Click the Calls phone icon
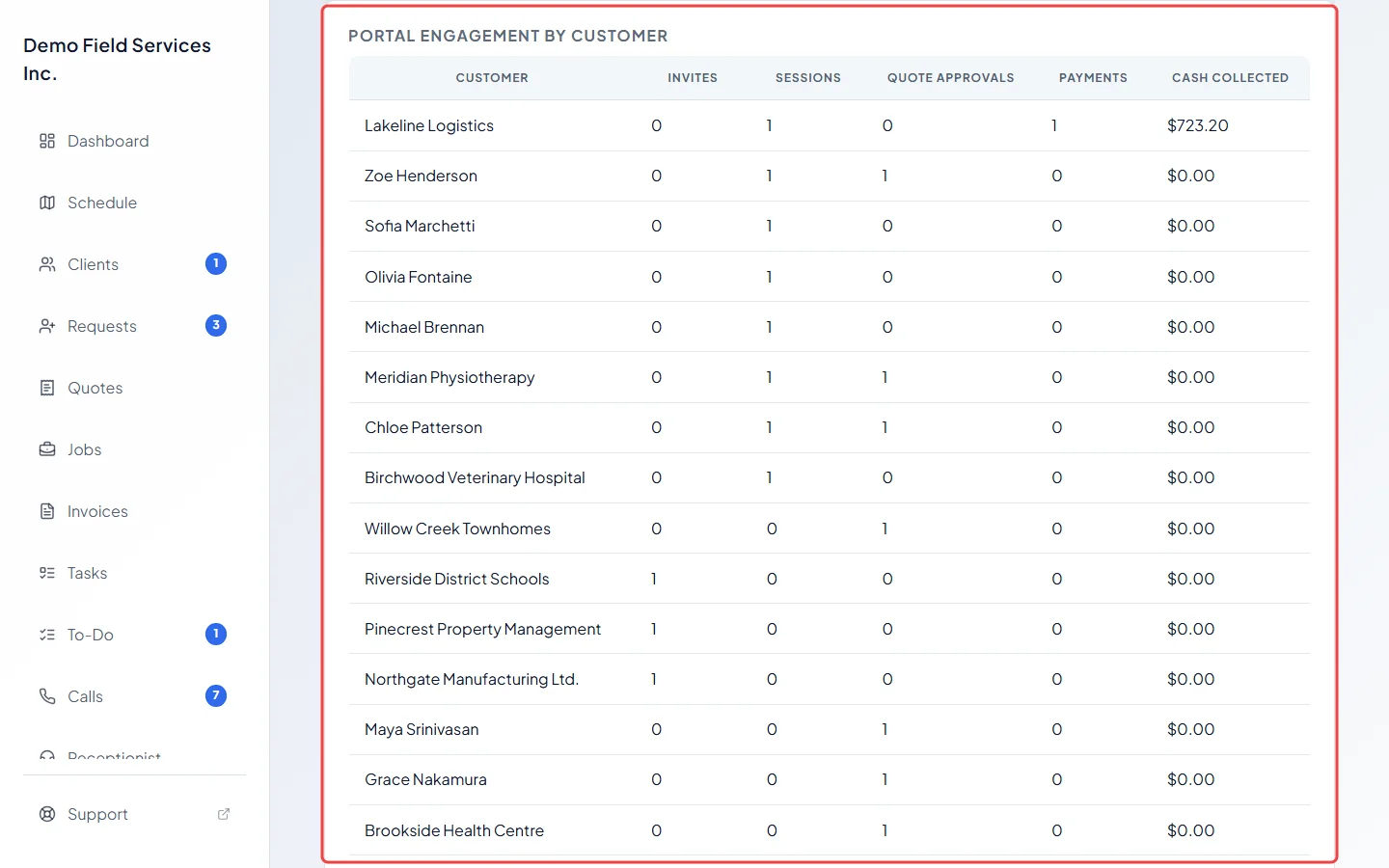The image size is (1389, 868). click(x=47, y=696)
